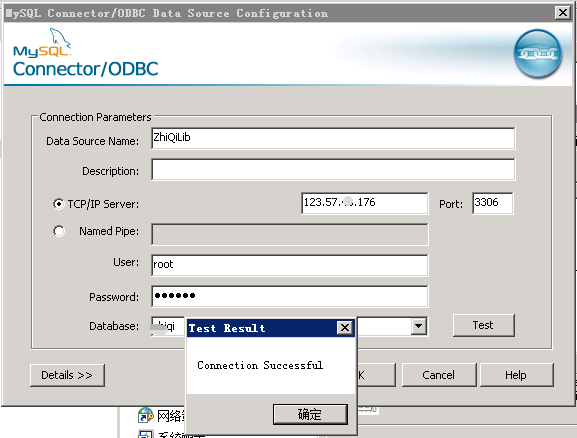
Task: Click the chain-link connector icon in header
Action: [x=538, y=54]
